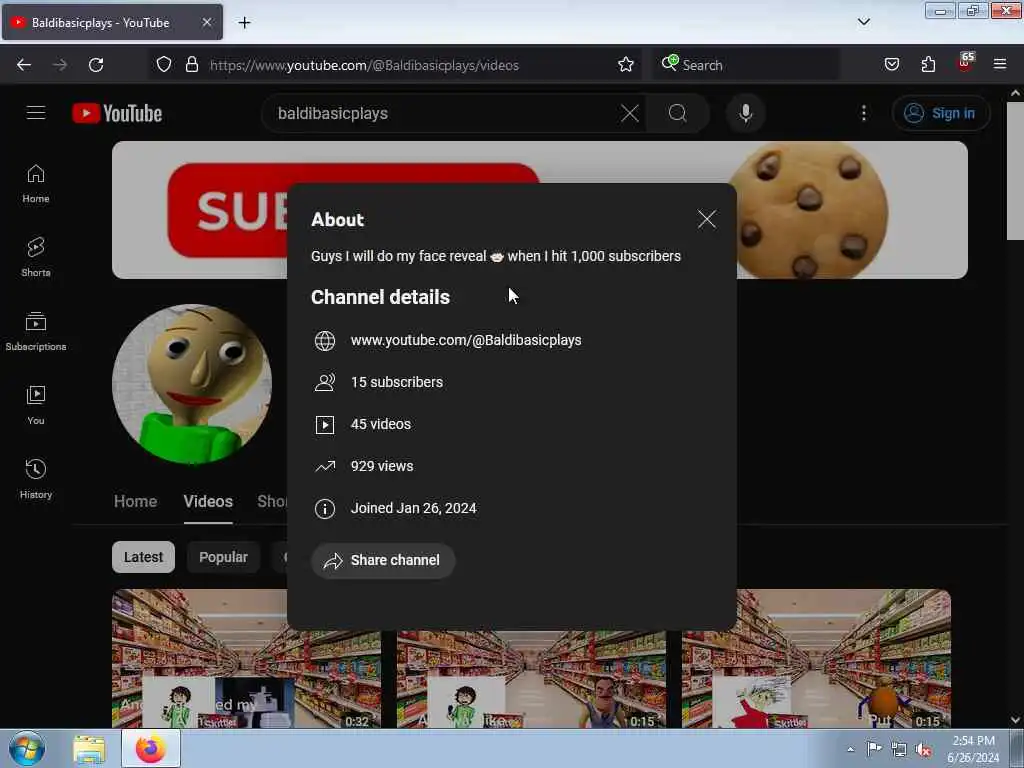The width and height of the screenshot is (1024, 768).
Task: Switch to channel Home tab
Action: coord(135,502)
